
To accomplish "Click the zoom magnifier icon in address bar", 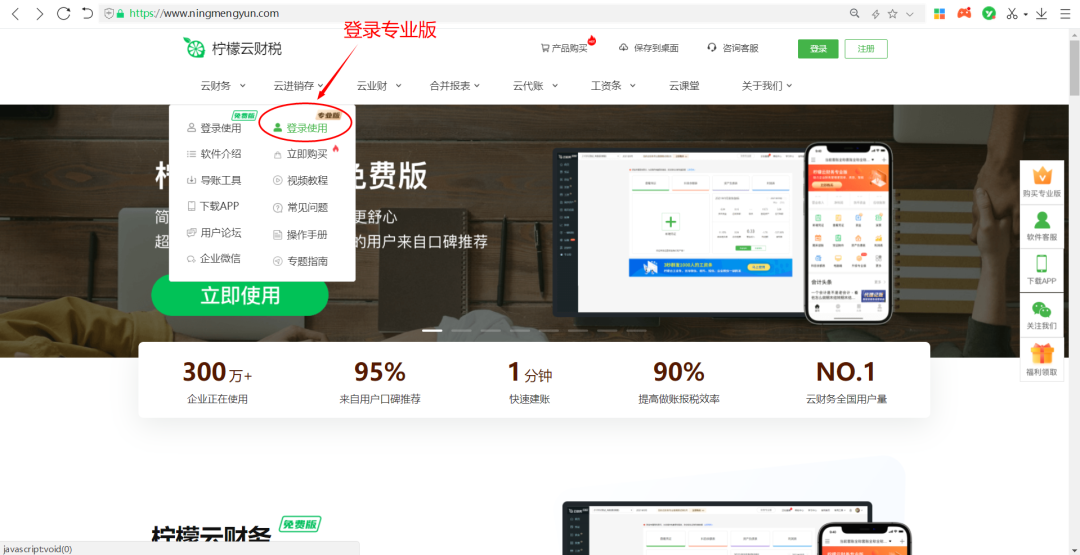I will pyautogui.click(x=855, y=13).
